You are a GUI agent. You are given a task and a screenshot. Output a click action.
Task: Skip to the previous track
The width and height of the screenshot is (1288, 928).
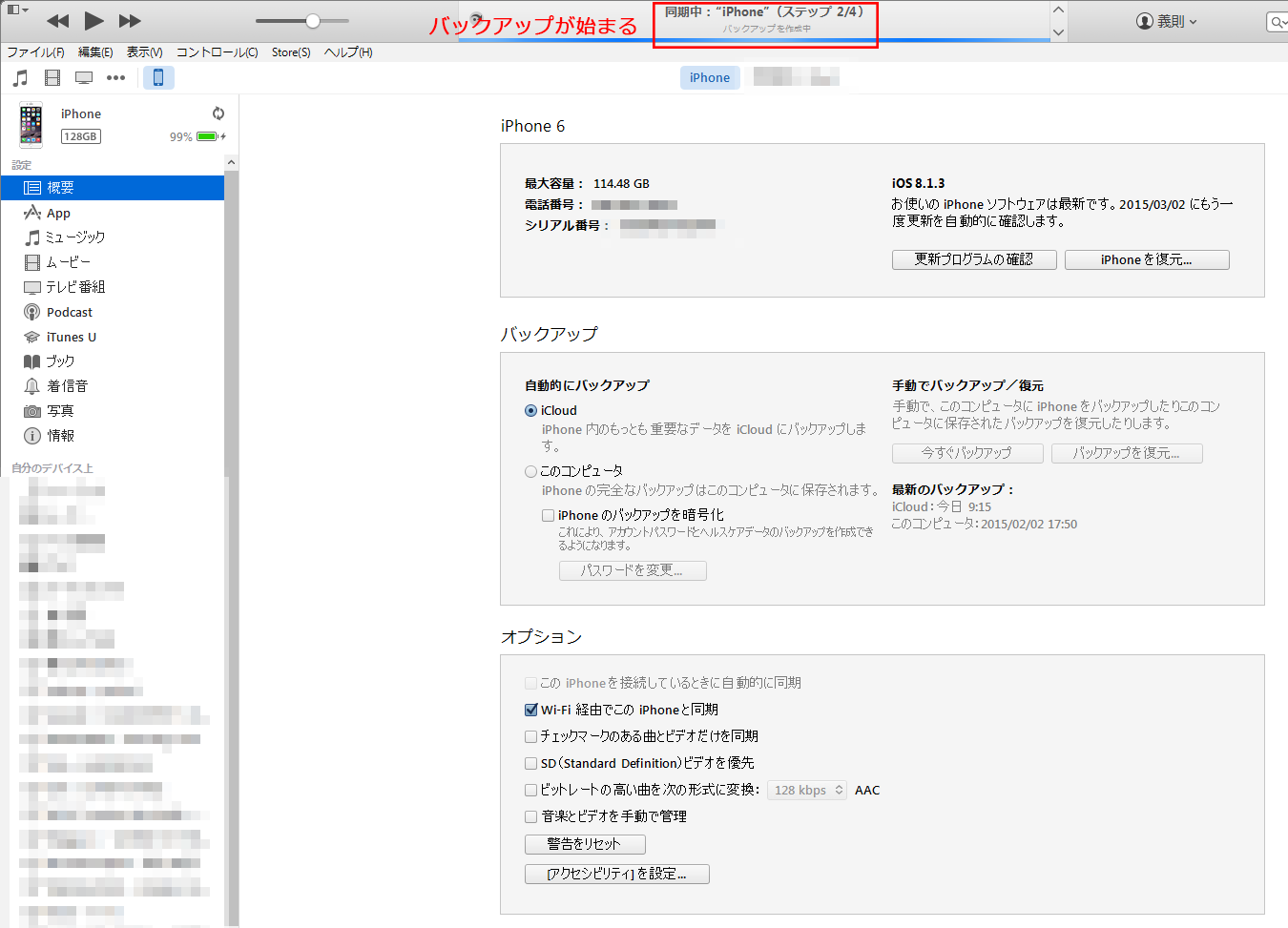57,20
